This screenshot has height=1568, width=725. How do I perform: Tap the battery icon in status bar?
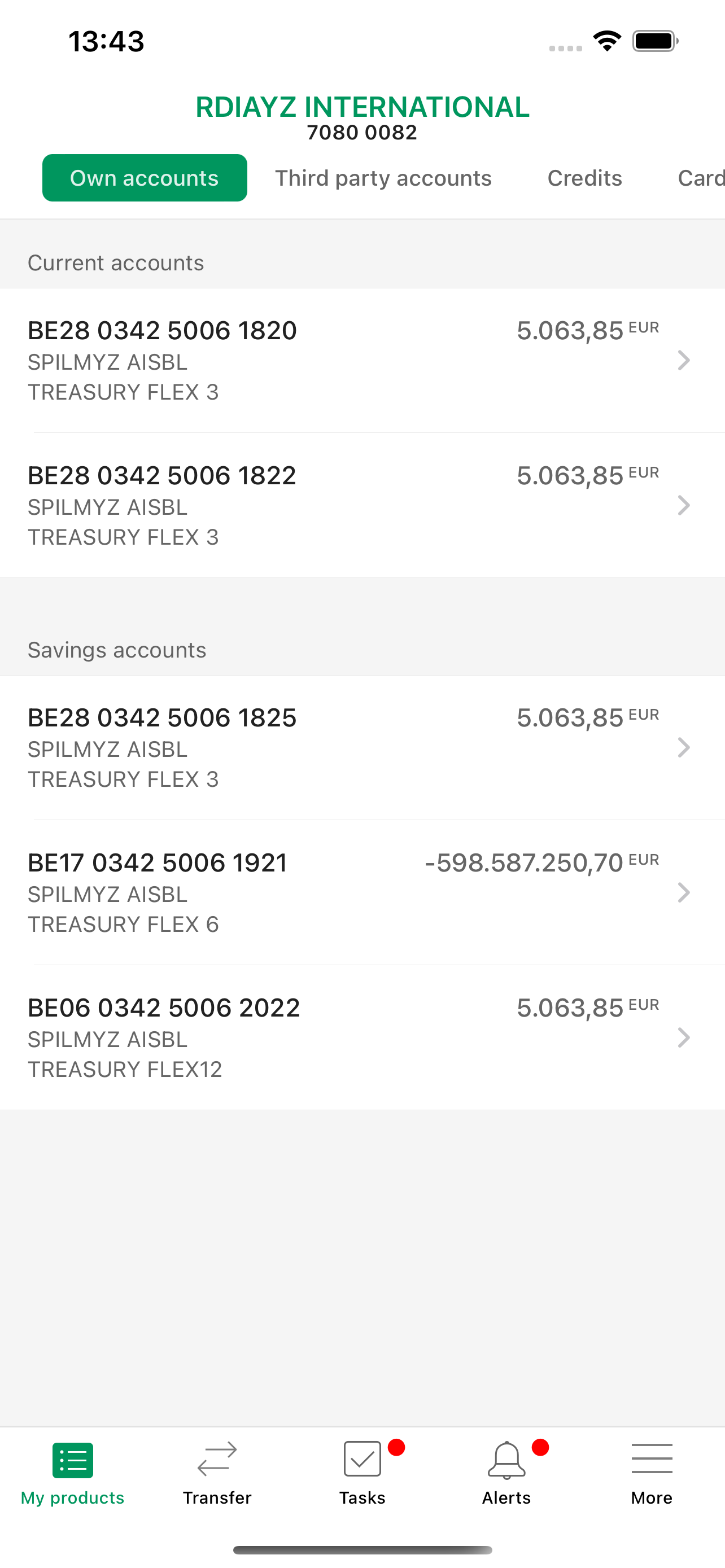(655, 41)
